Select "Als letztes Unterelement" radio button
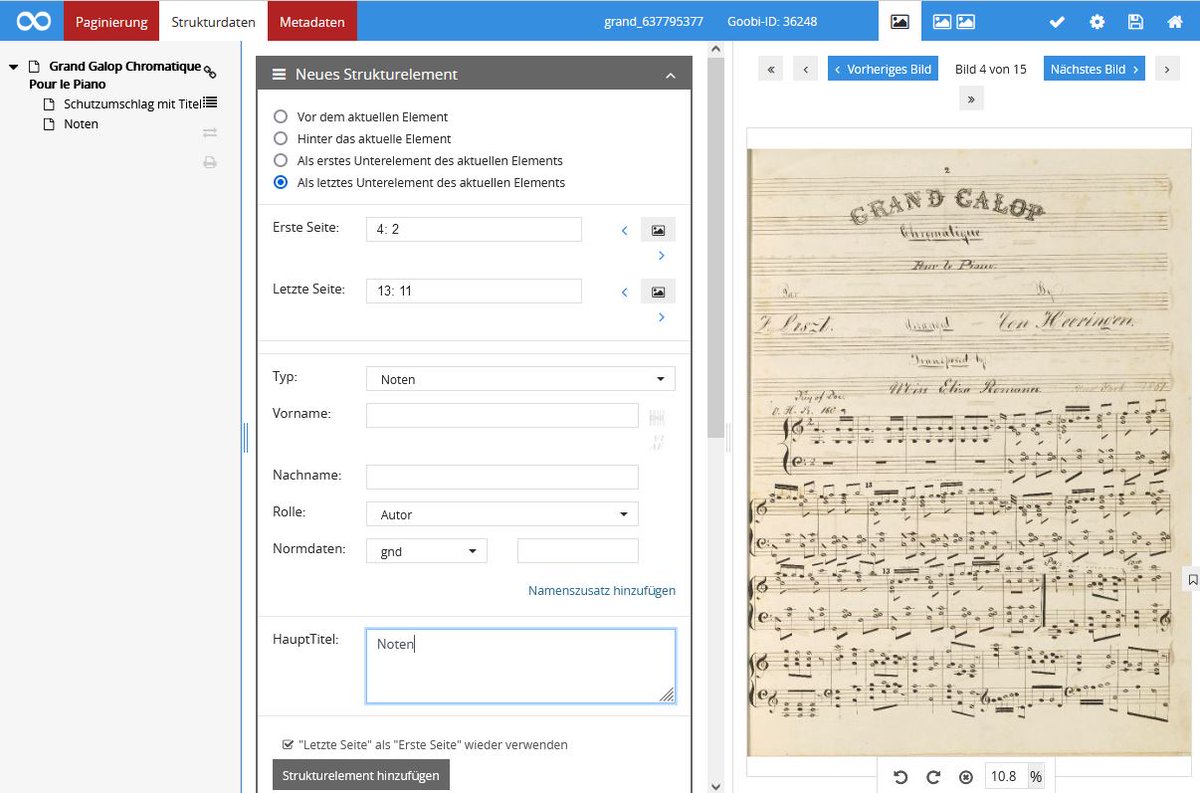Image resolution: width=1200 pixels, height=793 pixels. (281, 183)
